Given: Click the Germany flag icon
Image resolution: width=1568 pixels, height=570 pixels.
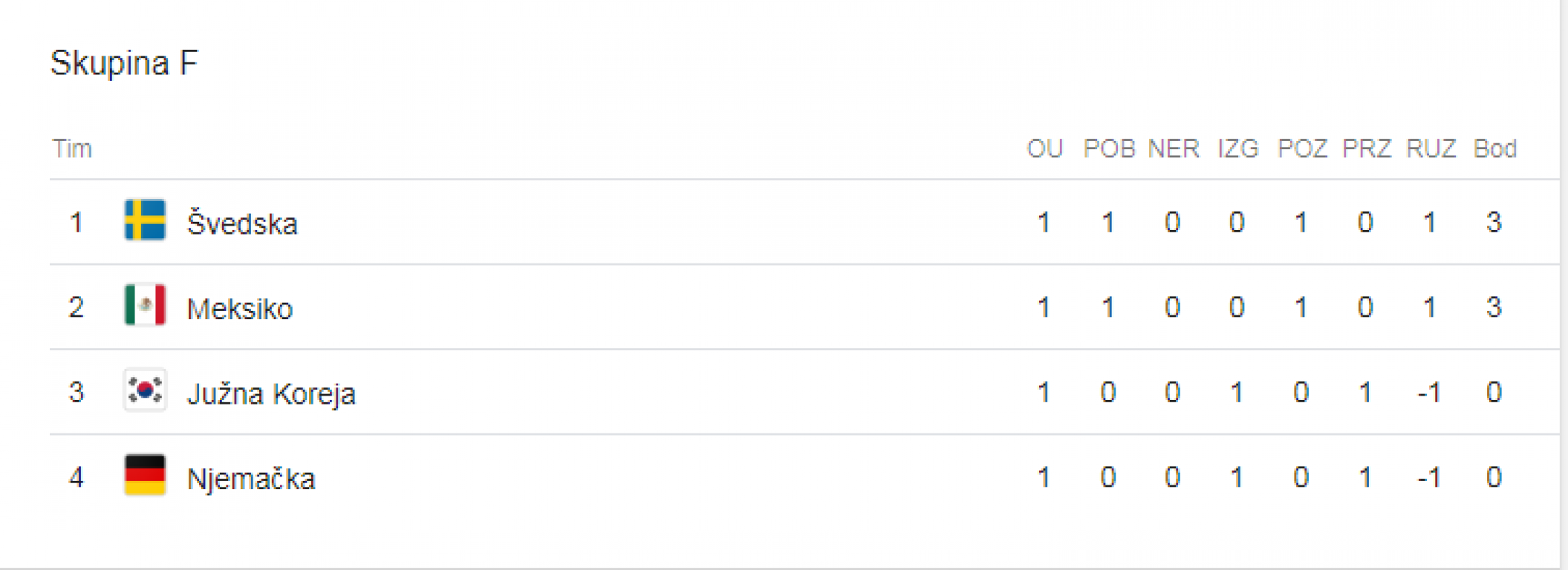Looking at the screenshot, I should tap(145, 475).
